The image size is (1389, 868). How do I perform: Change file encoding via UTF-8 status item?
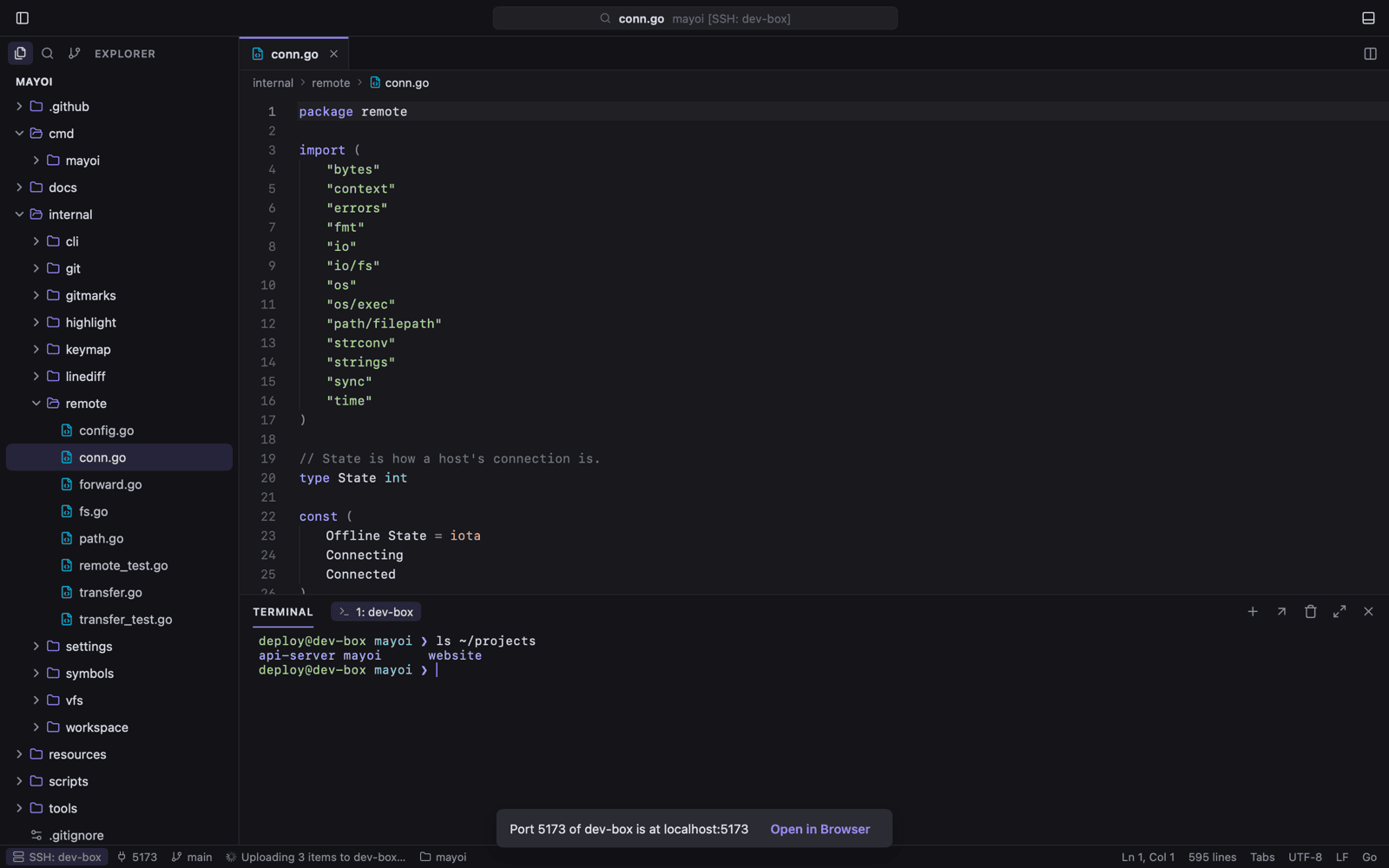click(x=1305, y=857)
